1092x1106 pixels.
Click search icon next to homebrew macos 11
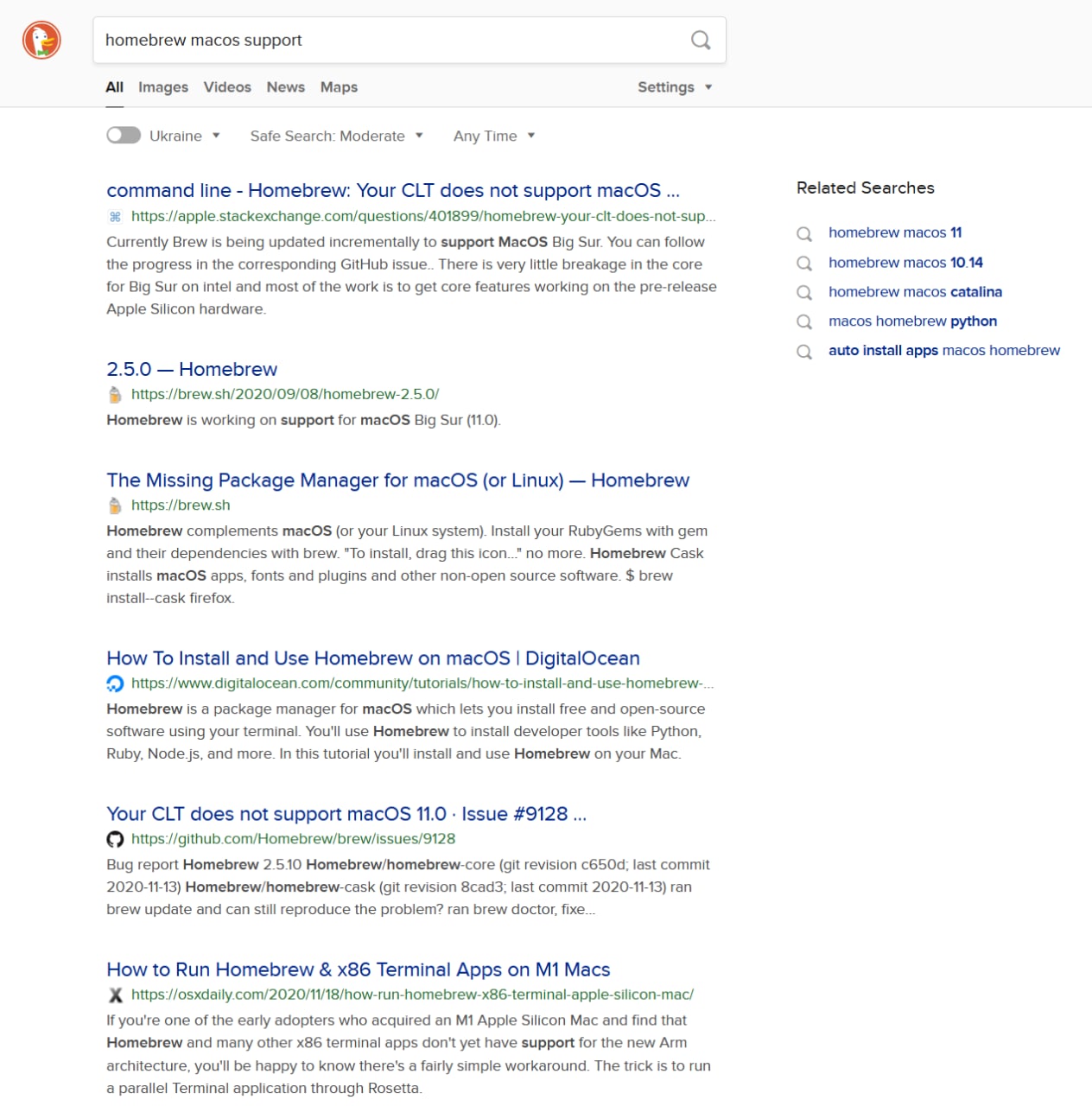804,233
